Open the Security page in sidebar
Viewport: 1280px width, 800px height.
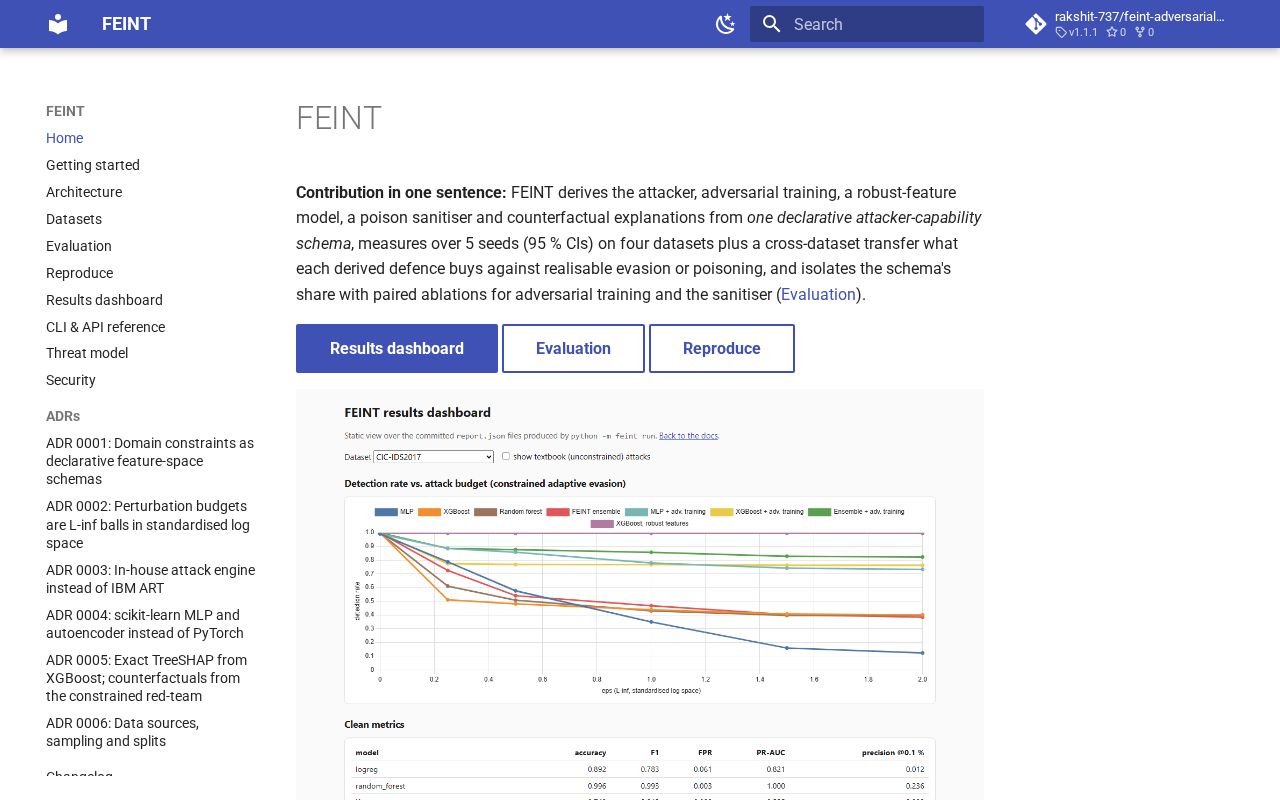tap(71, 380)
